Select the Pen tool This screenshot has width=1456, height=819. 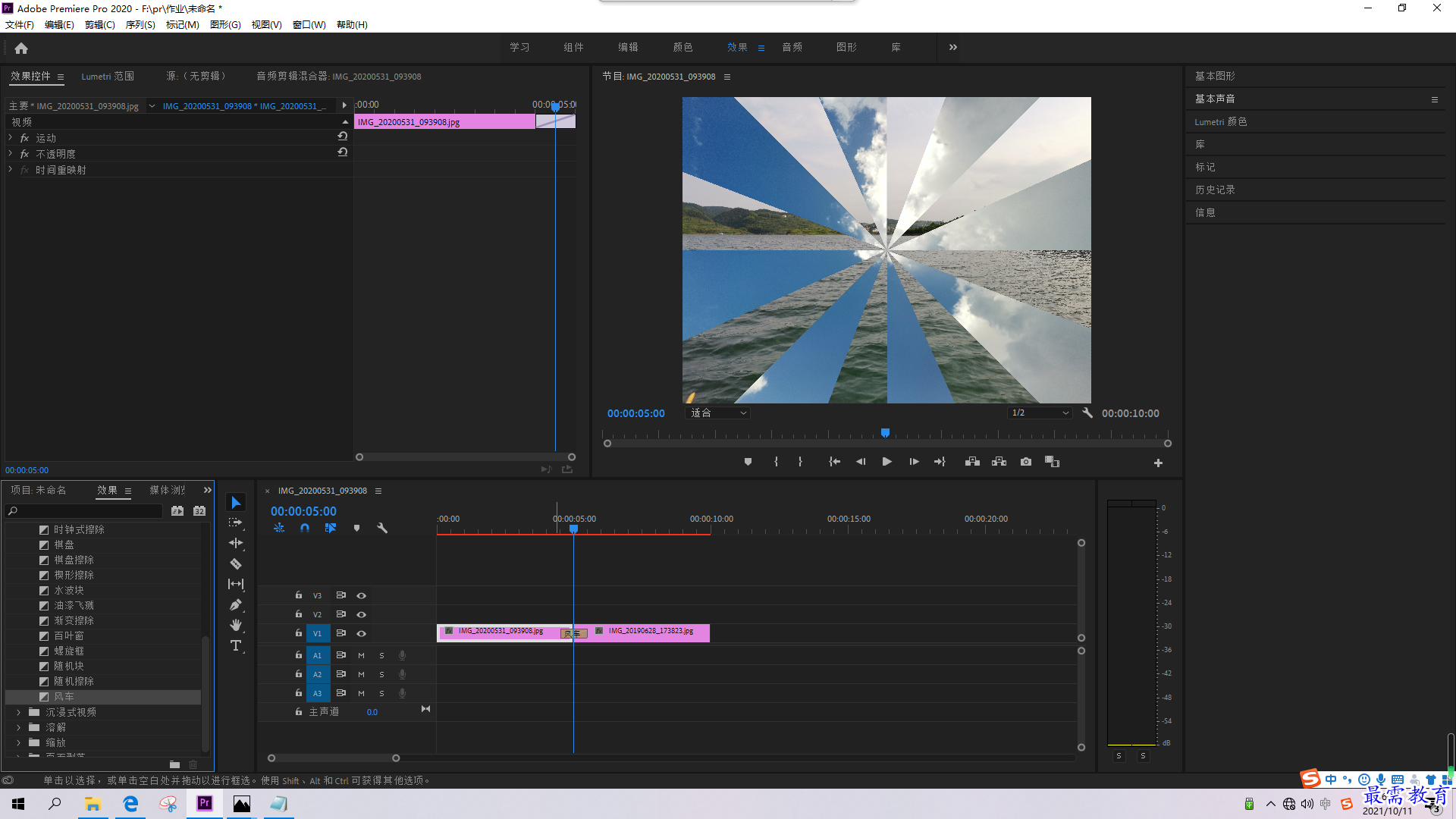tap(236, 604)
